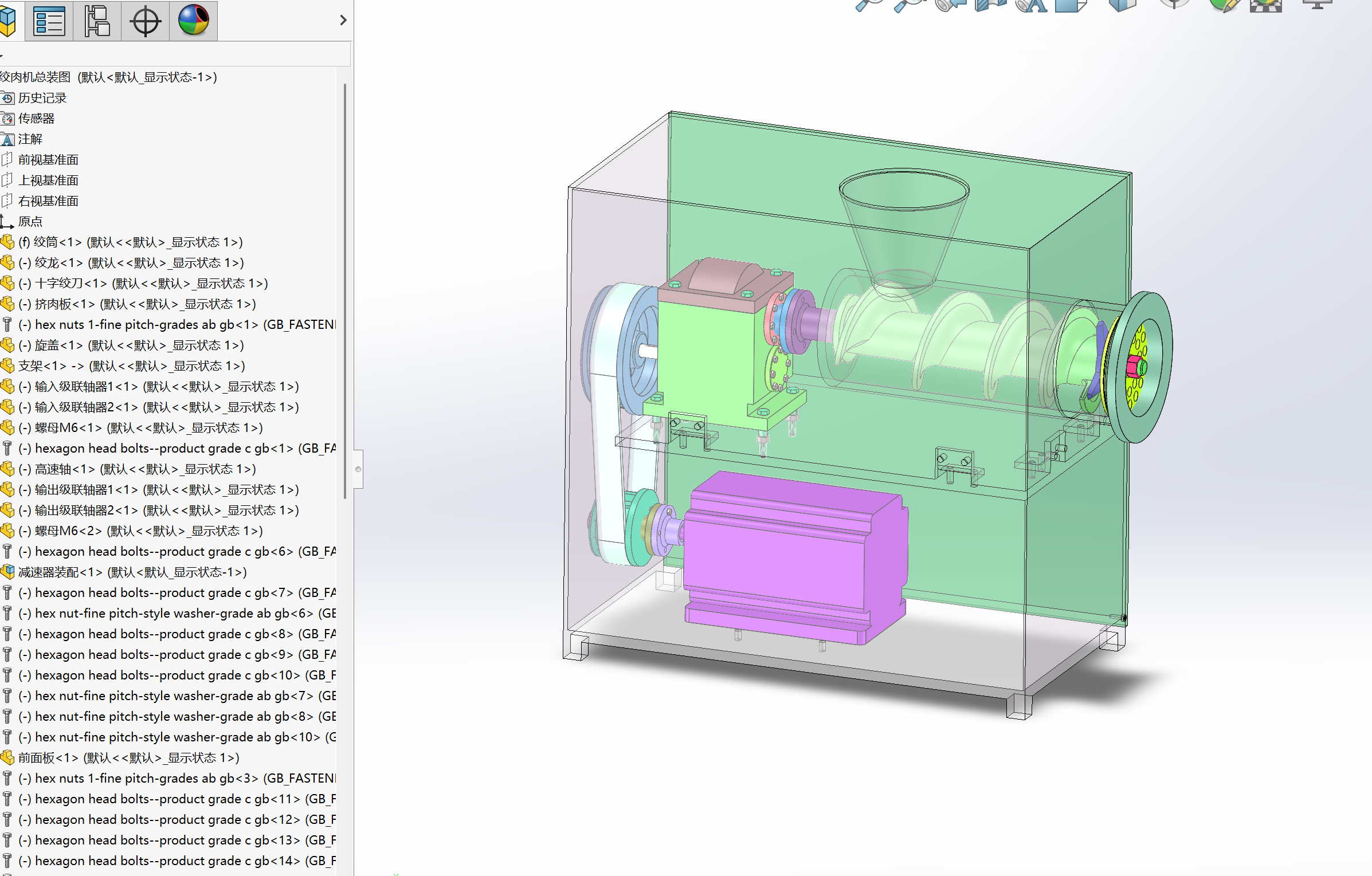Select the 原点 origin item
The width and height of the screenshot is (1372, 876).
tap(30, 222)
